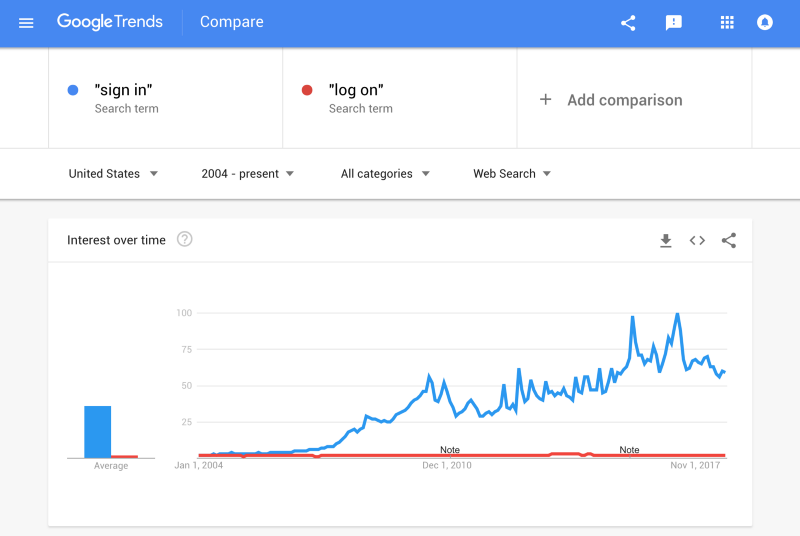
Task: Click the red dot for "log on"
Action: (x=307, y=90)
